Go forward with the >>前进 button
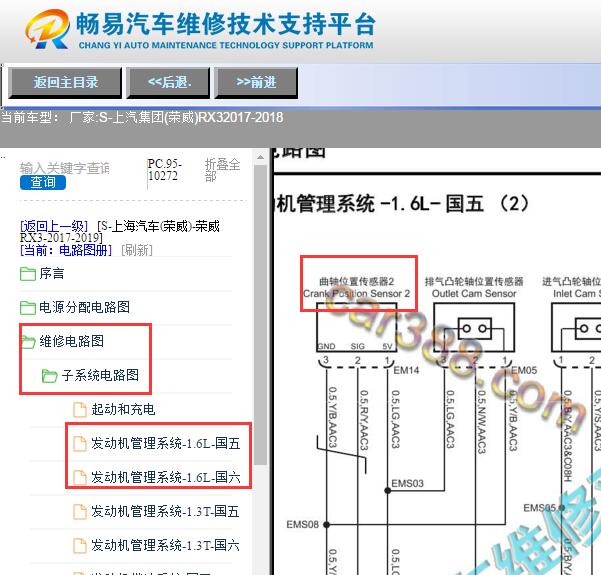This screenshot has height=575, width=601. [x=256, y=83]
